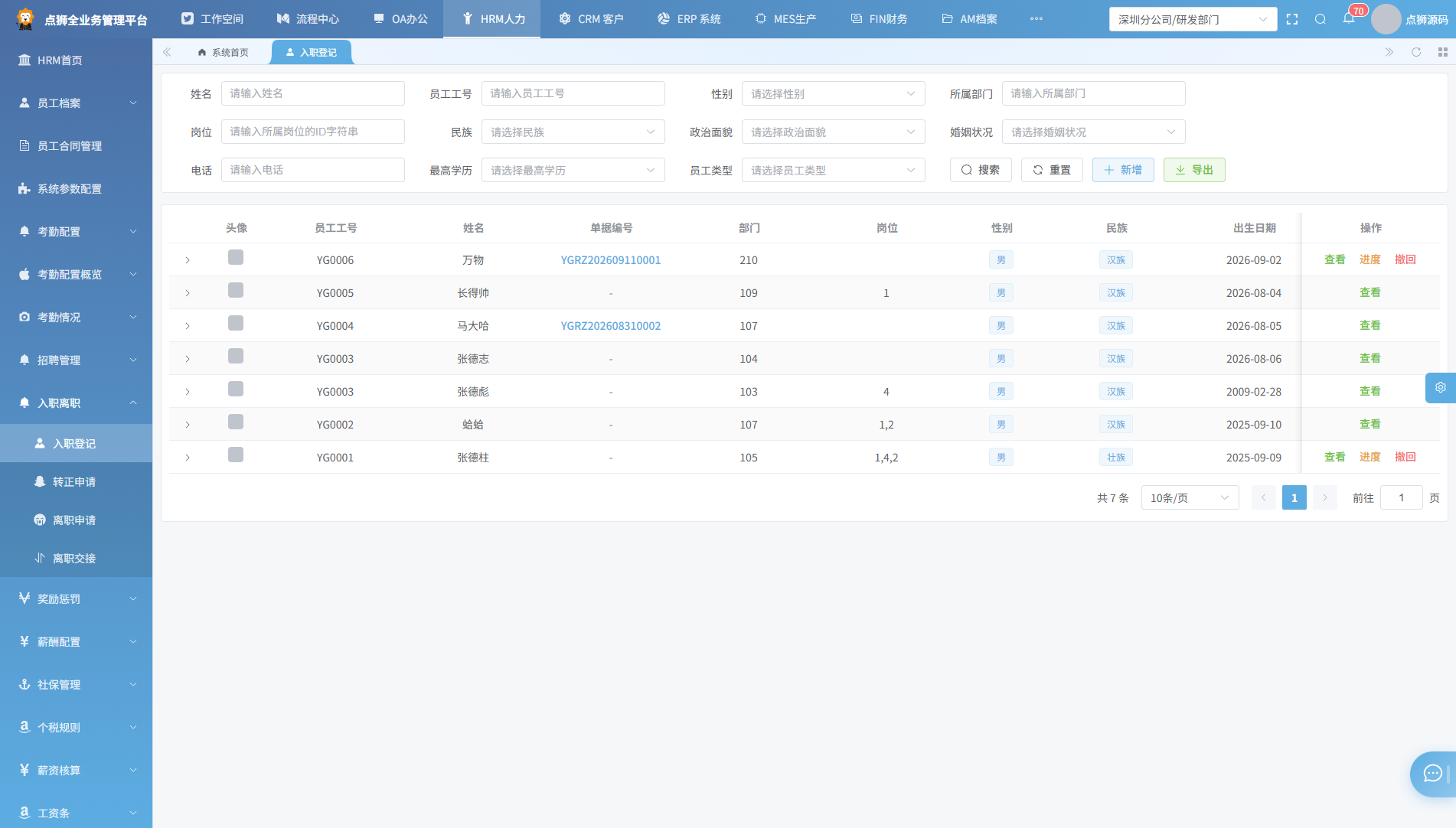Open 员工合同管理 in sidebar
The height and width of the screenshot is (828, 1456).
(77, 145)
